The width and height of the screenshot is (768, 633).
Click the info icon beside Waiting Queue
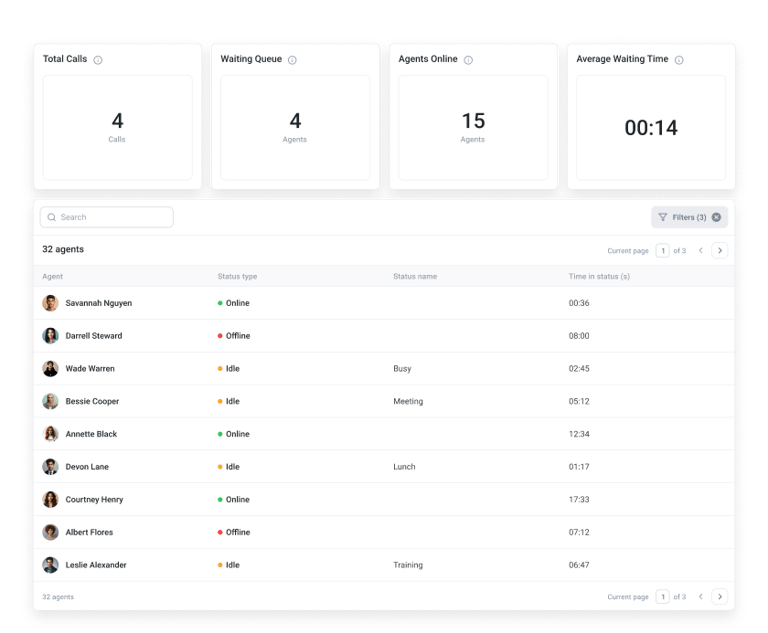click(292, 60)
